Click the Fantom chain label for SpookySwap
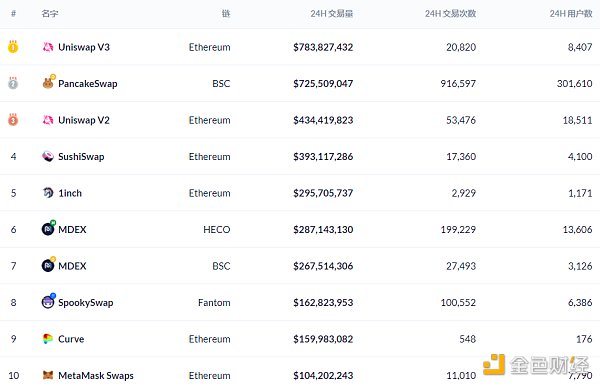The image size is (600, 386). (214, 303)
